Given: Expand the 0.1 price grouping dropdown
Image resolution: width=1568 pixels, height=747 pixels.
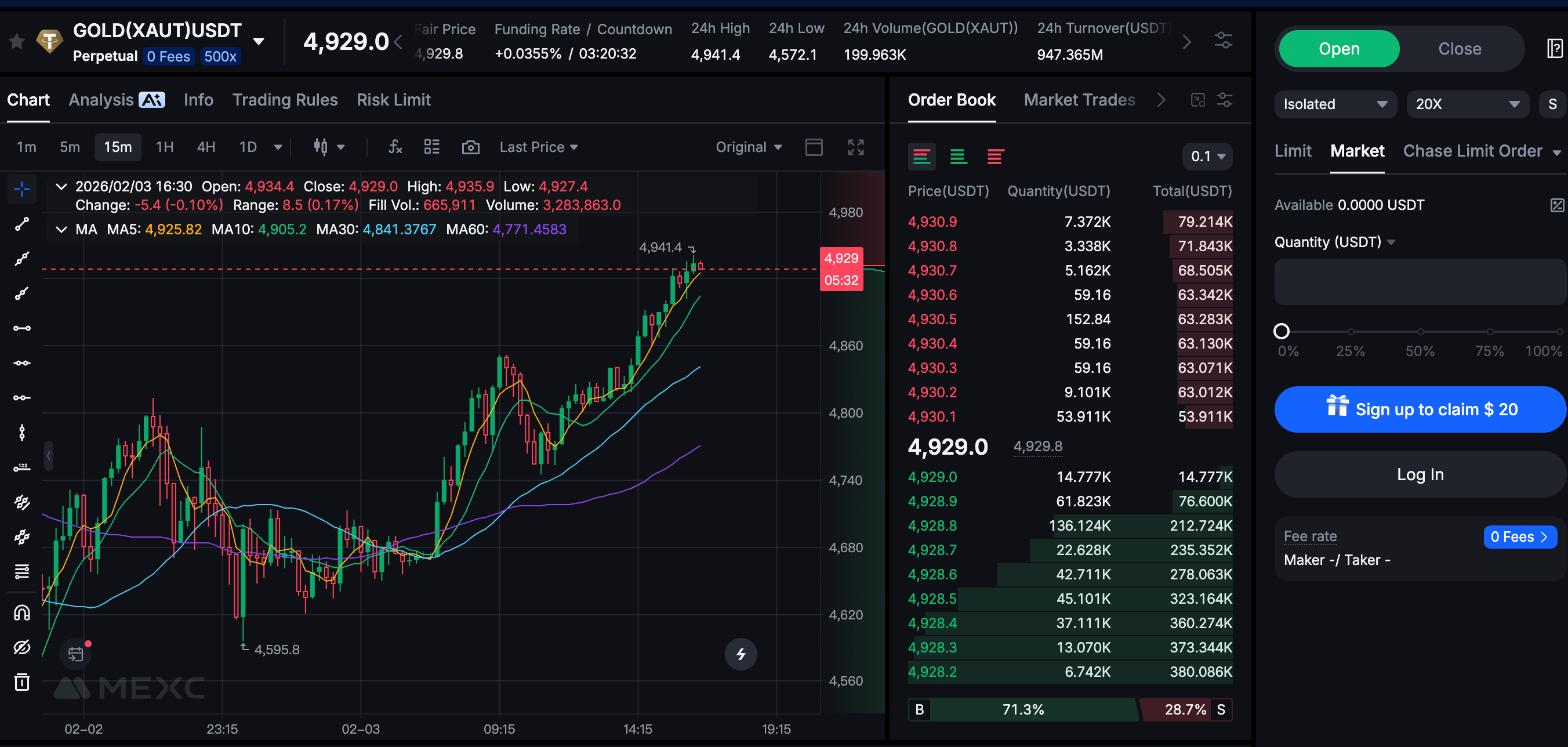Looking at the screenshot, I should click(1207, 157).
